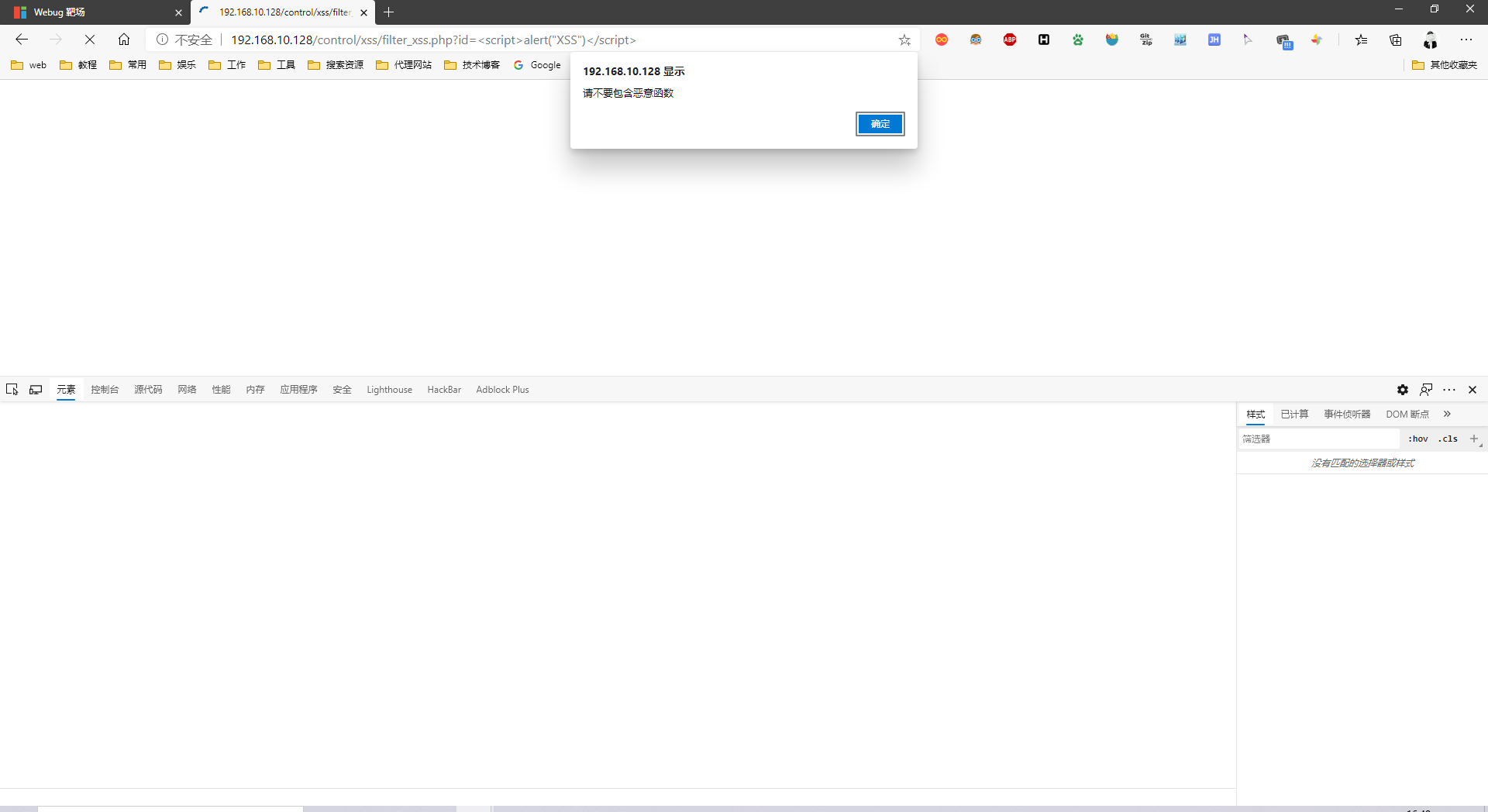Open the GitZip extension icon

[x=1146, y=40]
